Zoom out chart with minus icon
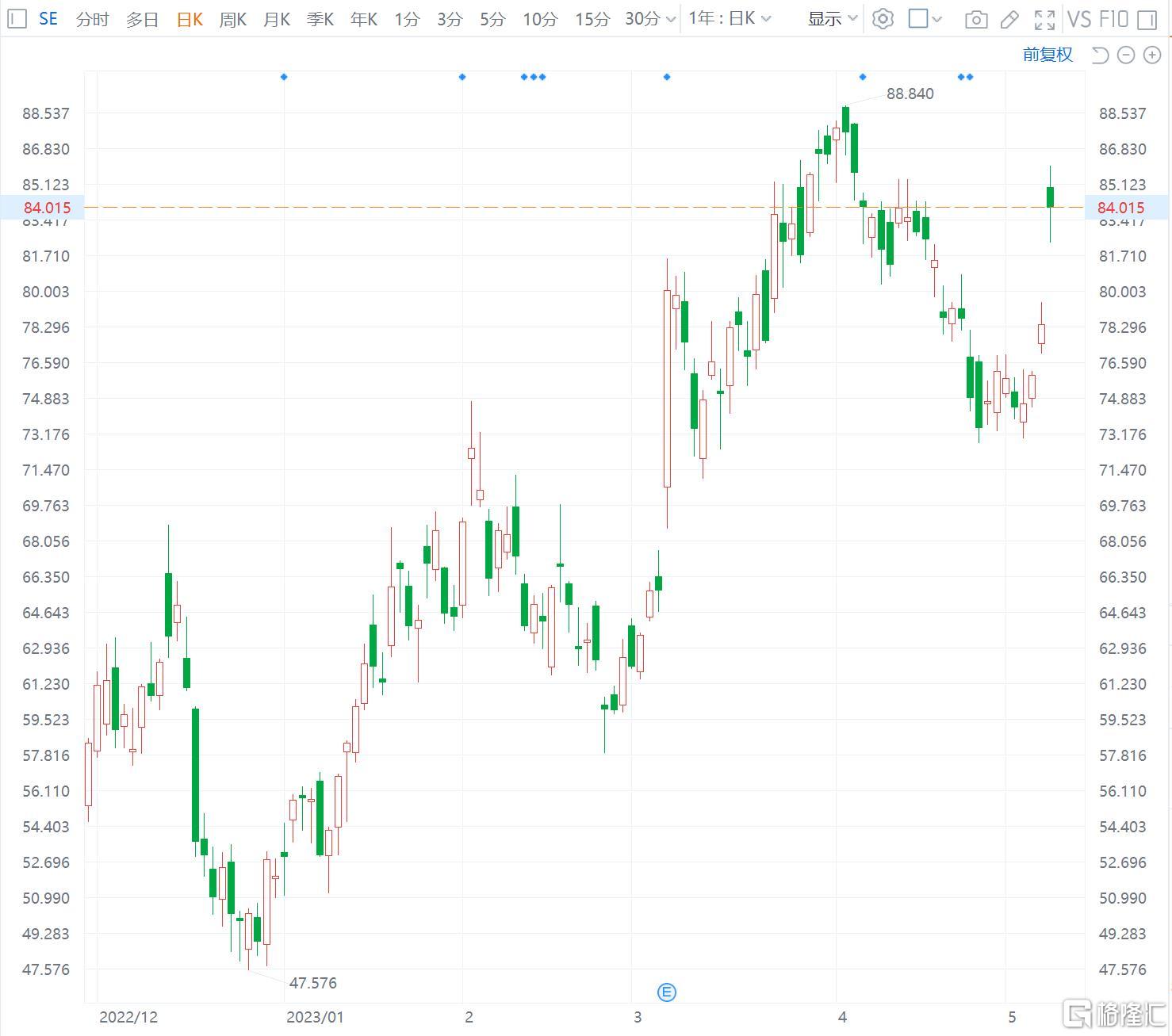The width and height of the screenshot is (1172, 1036). point(1126,55)
